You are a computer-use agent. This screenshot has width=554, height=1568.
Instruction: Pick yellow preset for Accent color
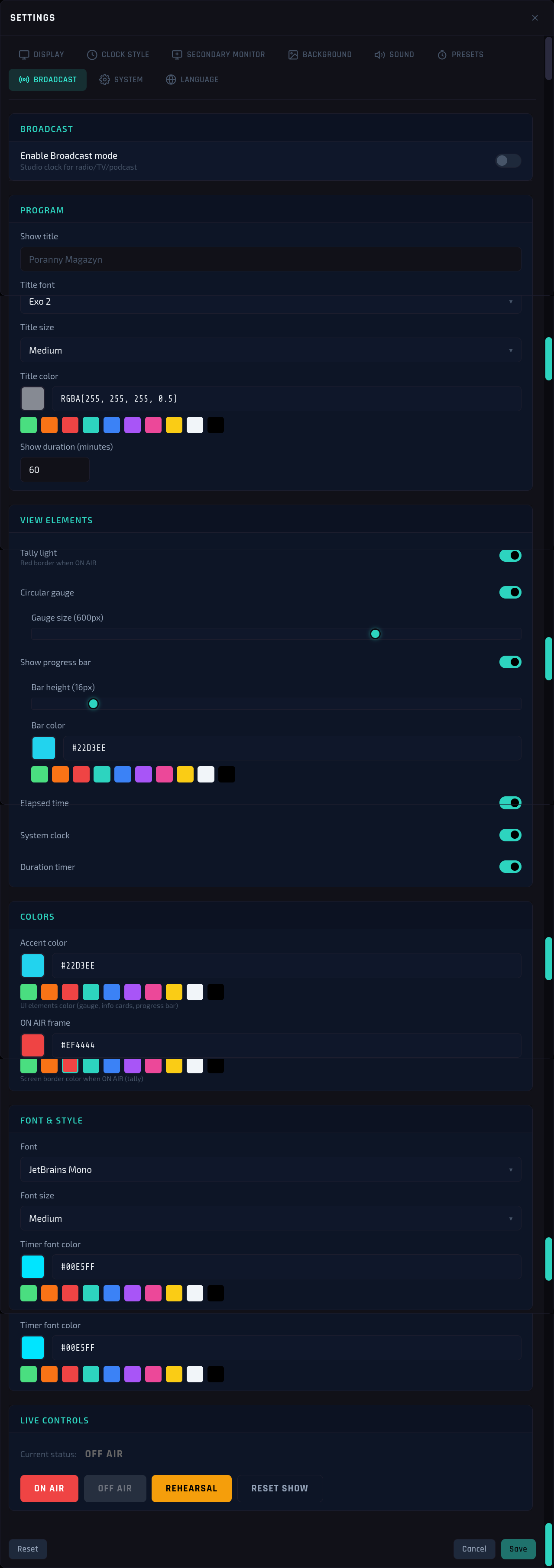pyautogui.click(x=174, y=992)
